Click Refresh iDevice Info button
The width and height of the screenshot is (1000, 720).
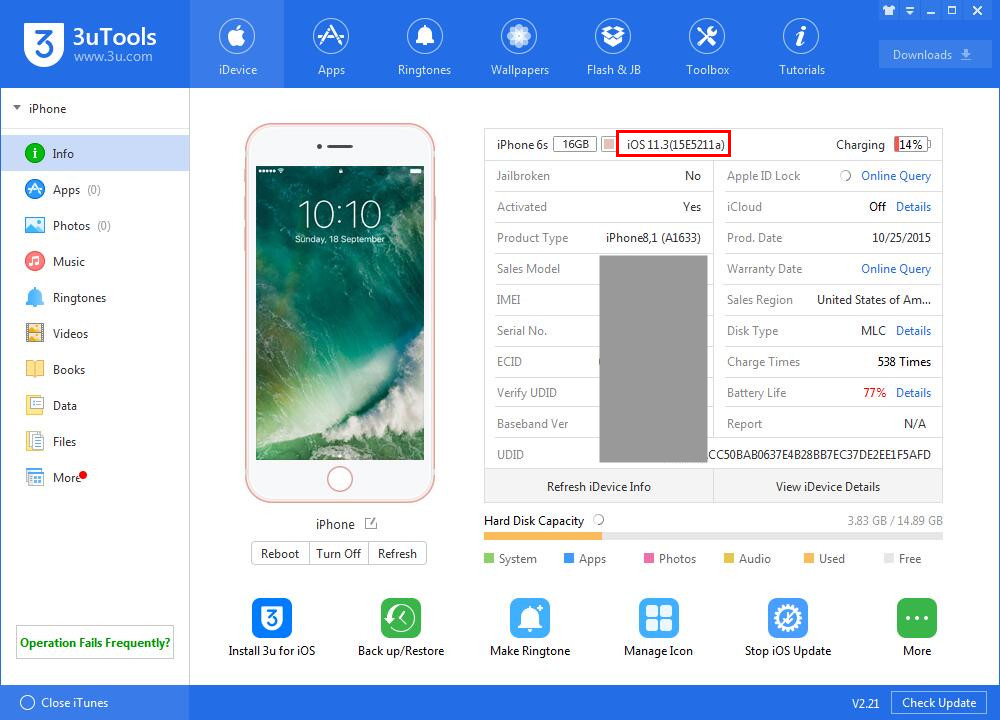[599, 487]
